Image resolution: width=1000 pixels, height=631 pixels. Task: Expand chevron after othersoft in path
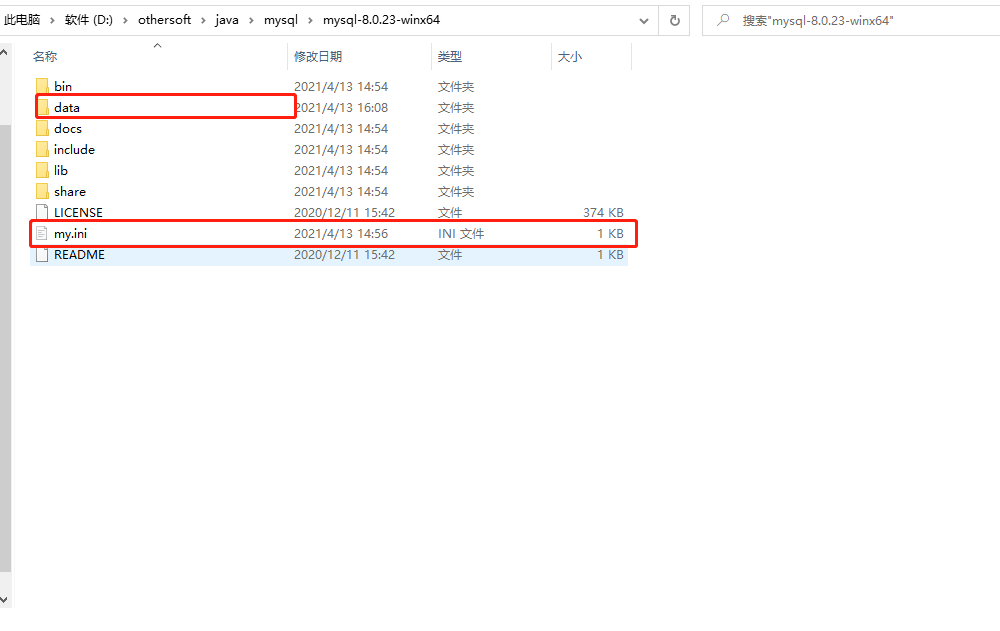[x=203, y=20]
